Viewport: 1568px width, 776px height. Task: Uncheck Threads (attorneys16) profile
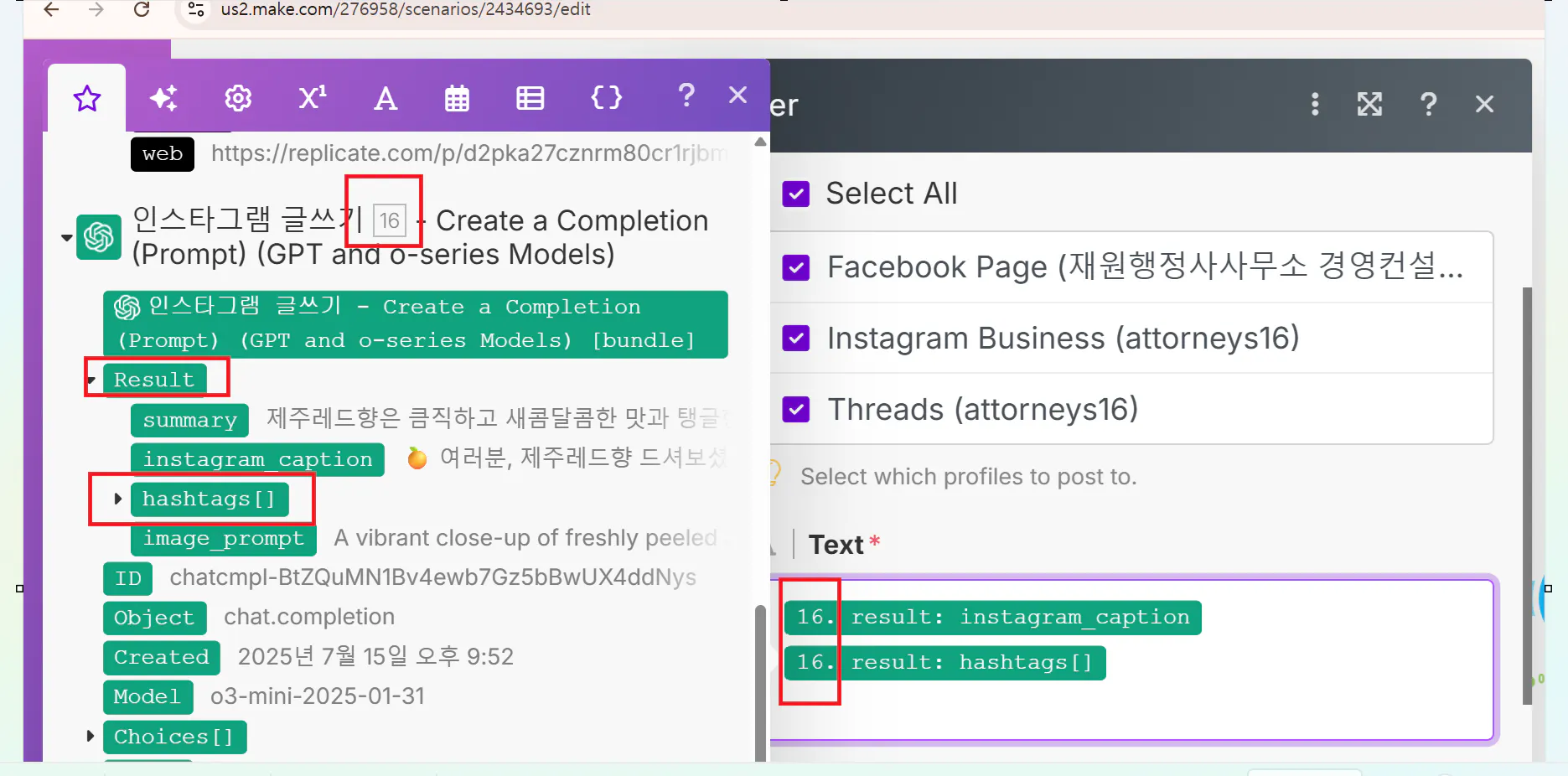pyautogui.click(x=795, y=410)
